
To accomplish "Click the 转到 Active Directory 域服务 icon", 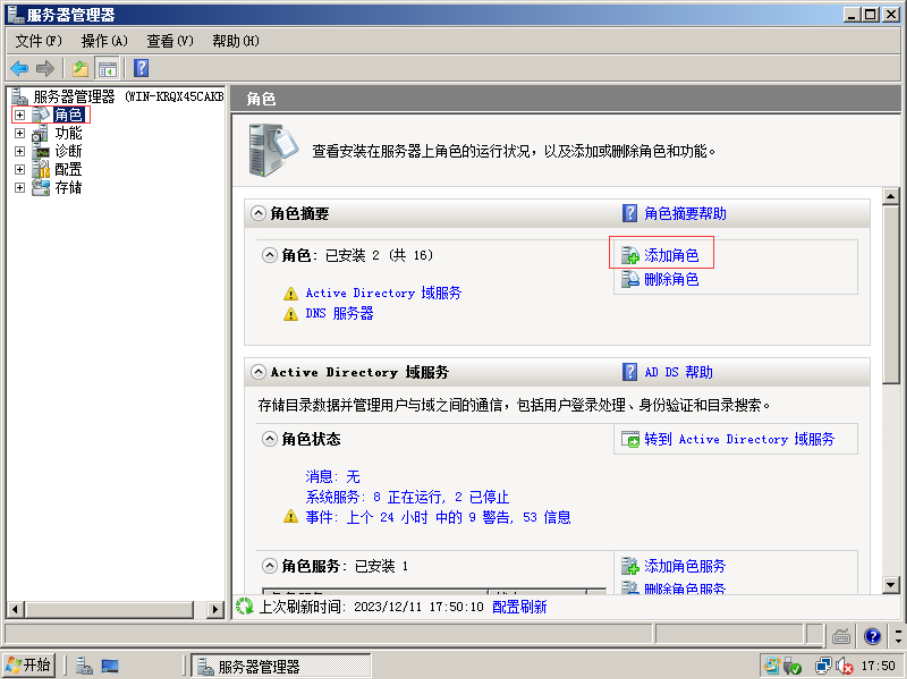I will click(630, 440).
